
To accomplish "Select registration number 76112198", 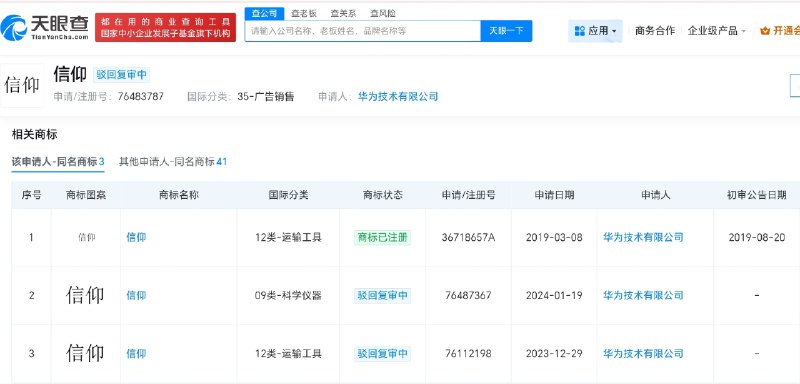I will pyautogui.click(x=468, y=353).
